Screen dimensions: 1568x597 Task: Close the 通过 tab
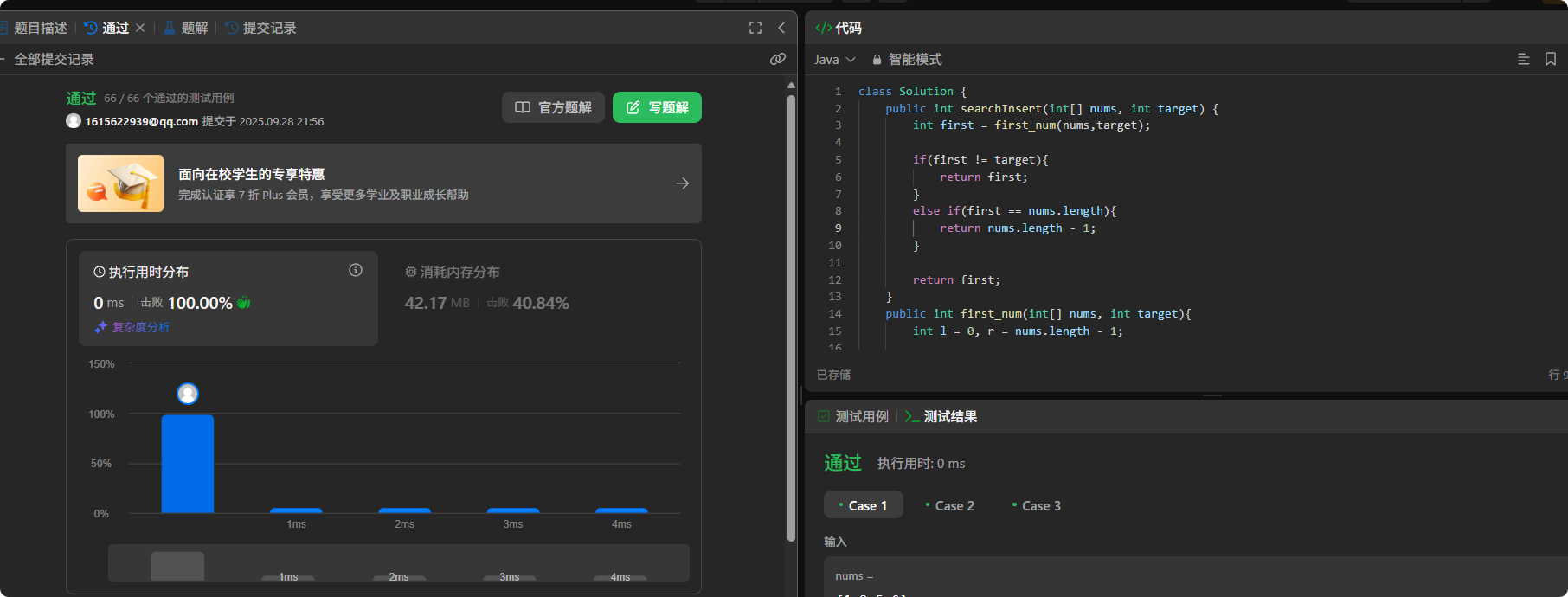pyautogui.click(x=140, y=28)
